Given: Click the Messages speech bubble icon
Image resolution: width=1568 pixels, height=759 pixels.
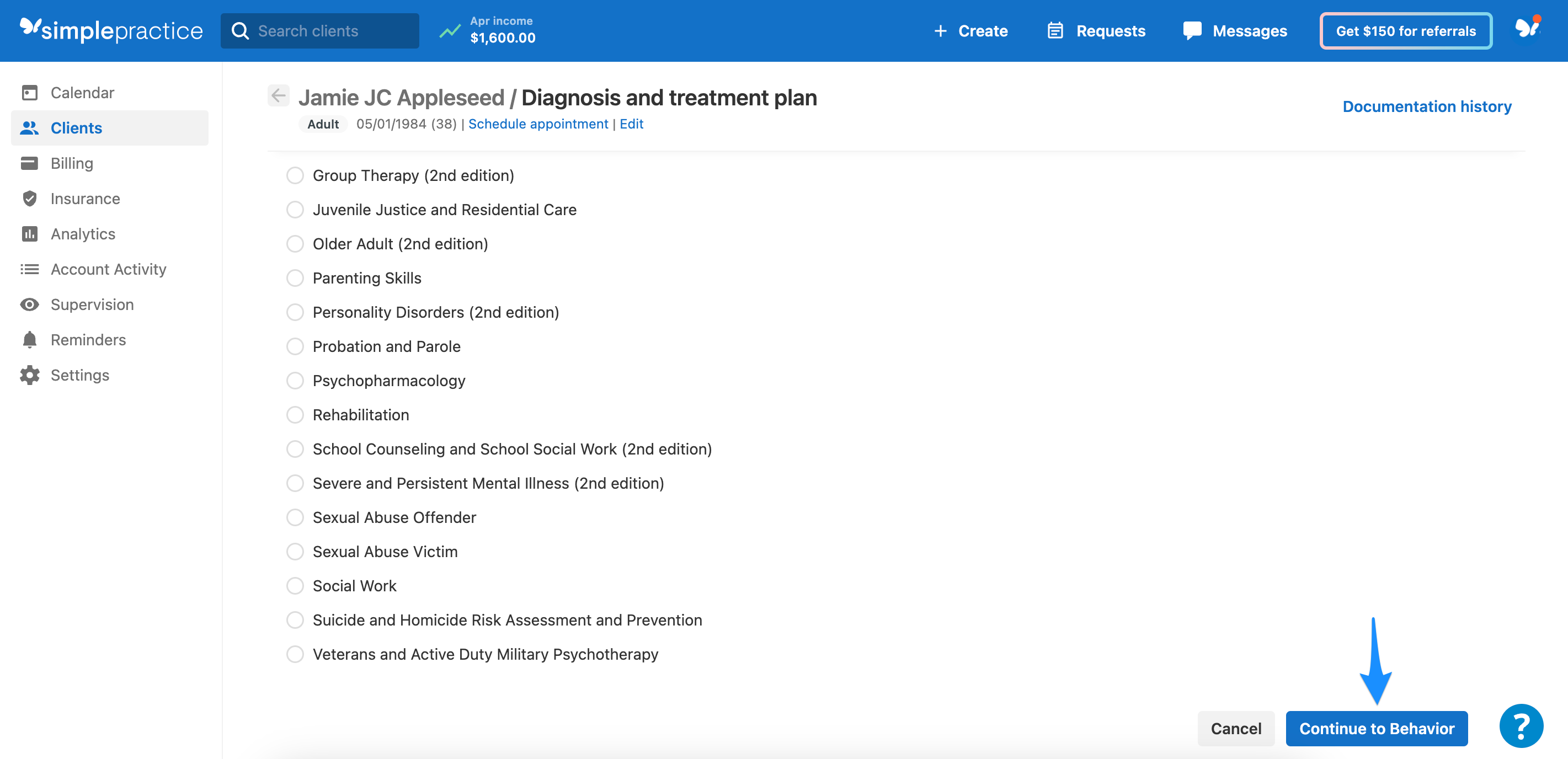Looking at the screenshot, I should [1192, 30].
